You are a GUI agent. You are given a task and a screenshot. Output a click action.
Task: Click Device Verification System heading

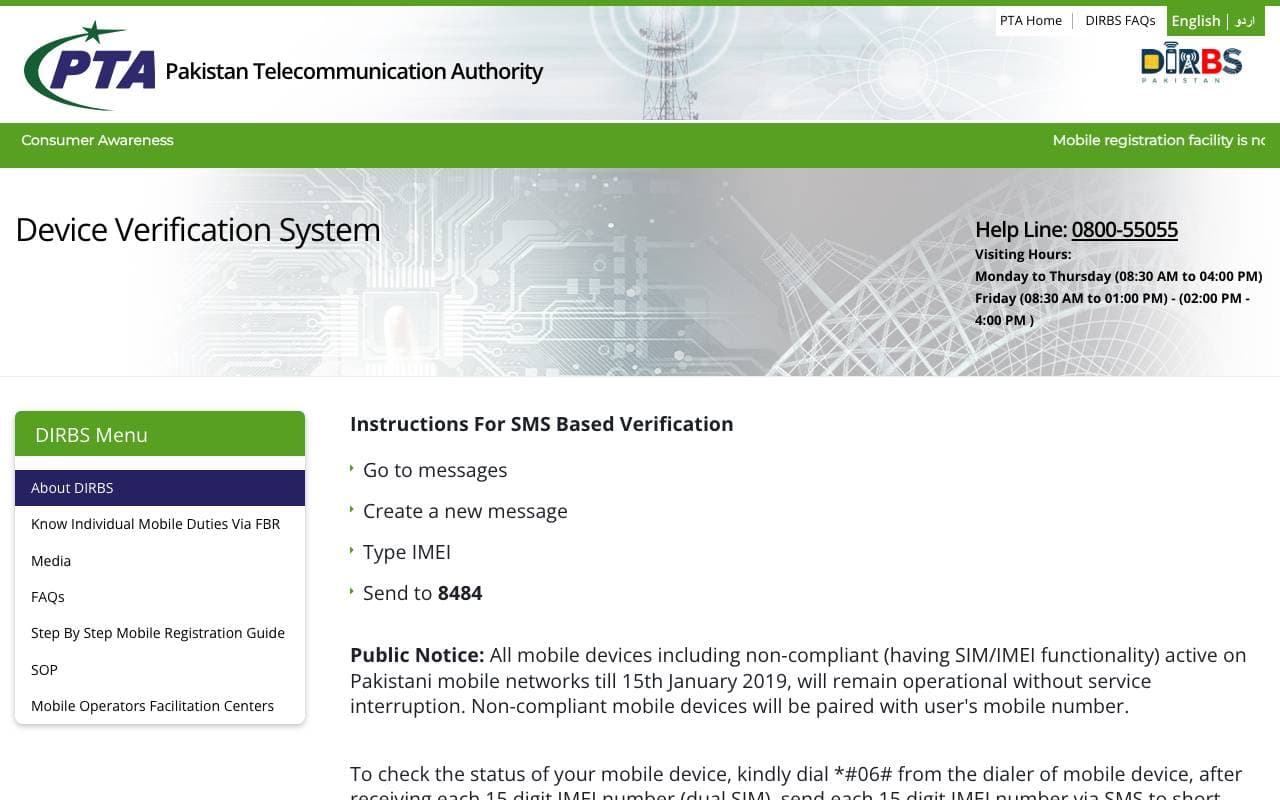[198, 230]
